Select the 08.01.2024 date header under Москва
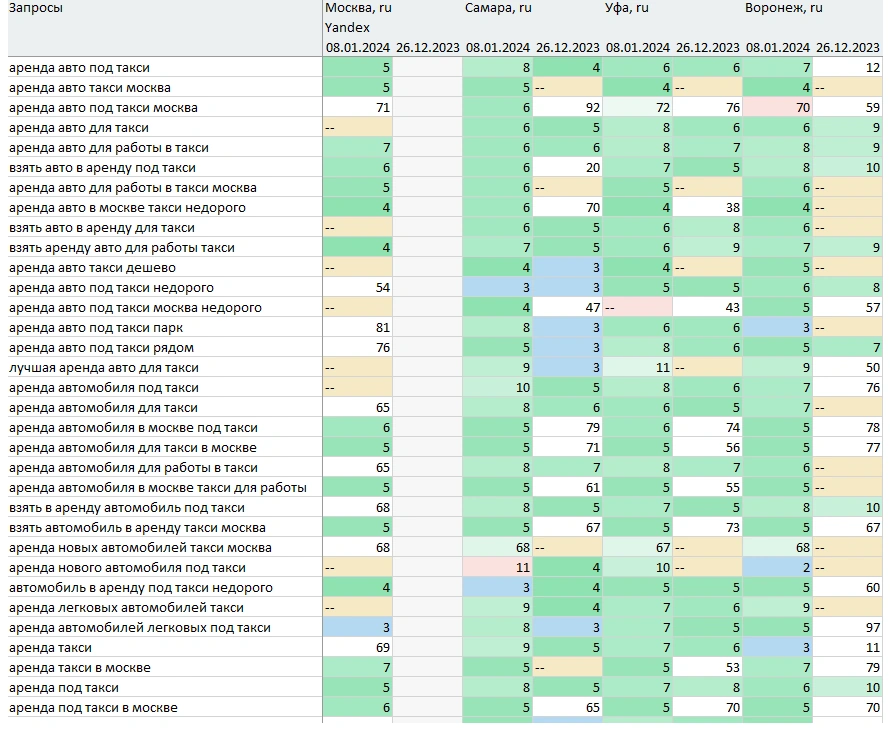890x730 pixels. pos(358,48)
